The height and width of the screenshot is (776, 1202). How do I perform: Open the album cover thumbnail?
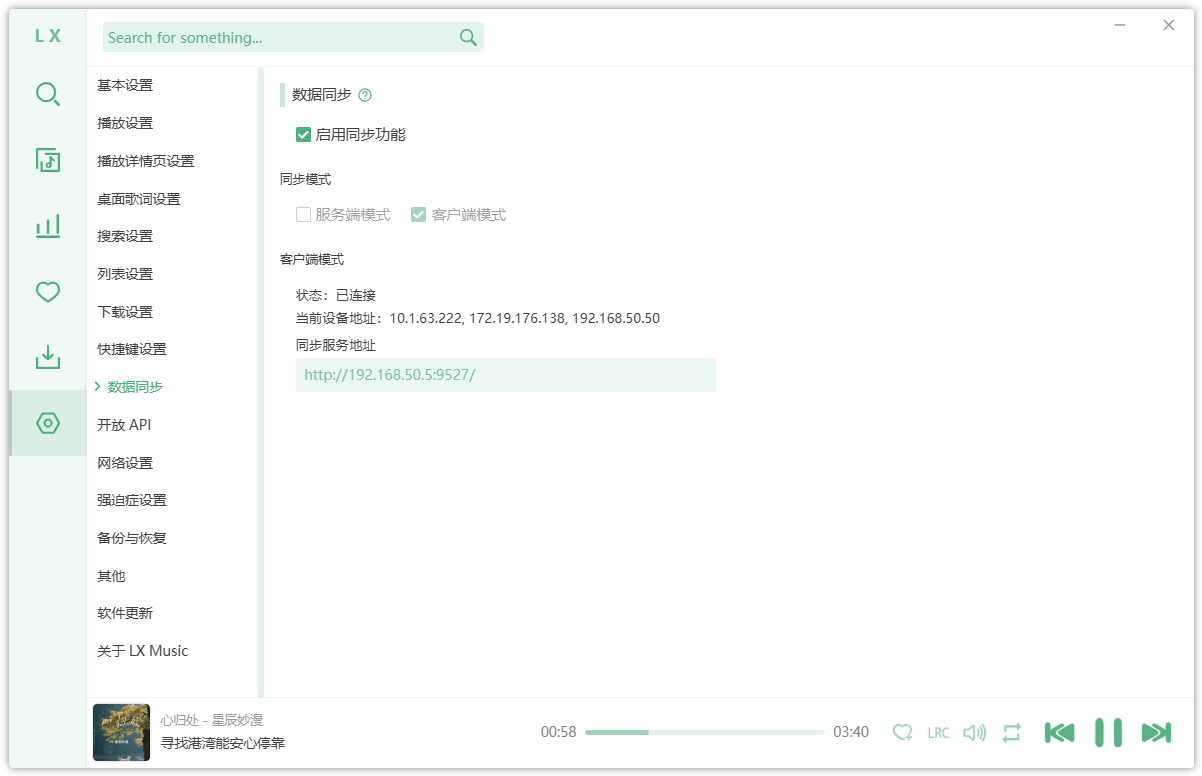121,732
